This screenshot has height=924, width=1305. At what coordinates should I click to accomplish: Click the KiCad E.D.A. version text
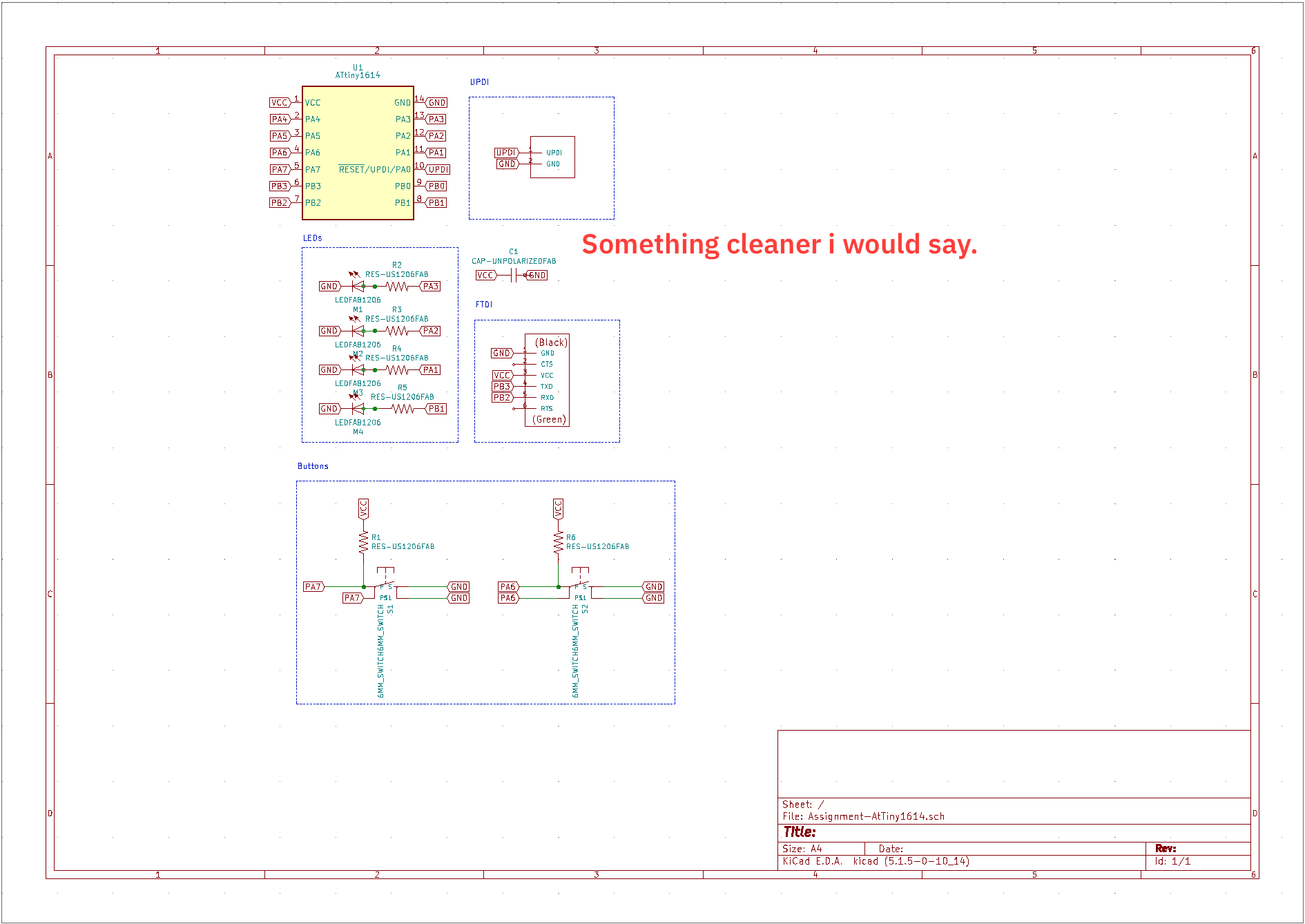click(x=876, y=861)
